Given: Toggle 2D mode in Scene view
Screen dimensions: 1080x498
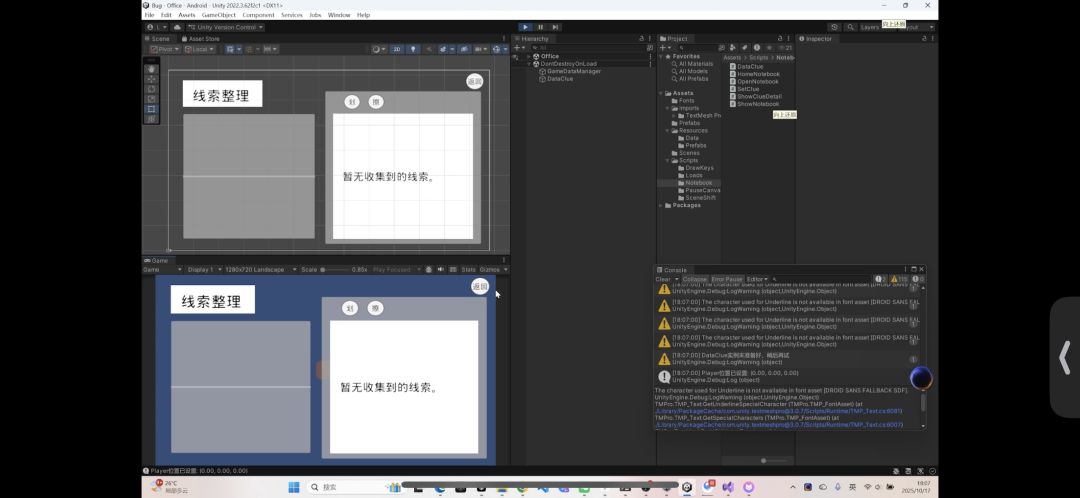Looking at the screenshot, I should coord(397,49).
